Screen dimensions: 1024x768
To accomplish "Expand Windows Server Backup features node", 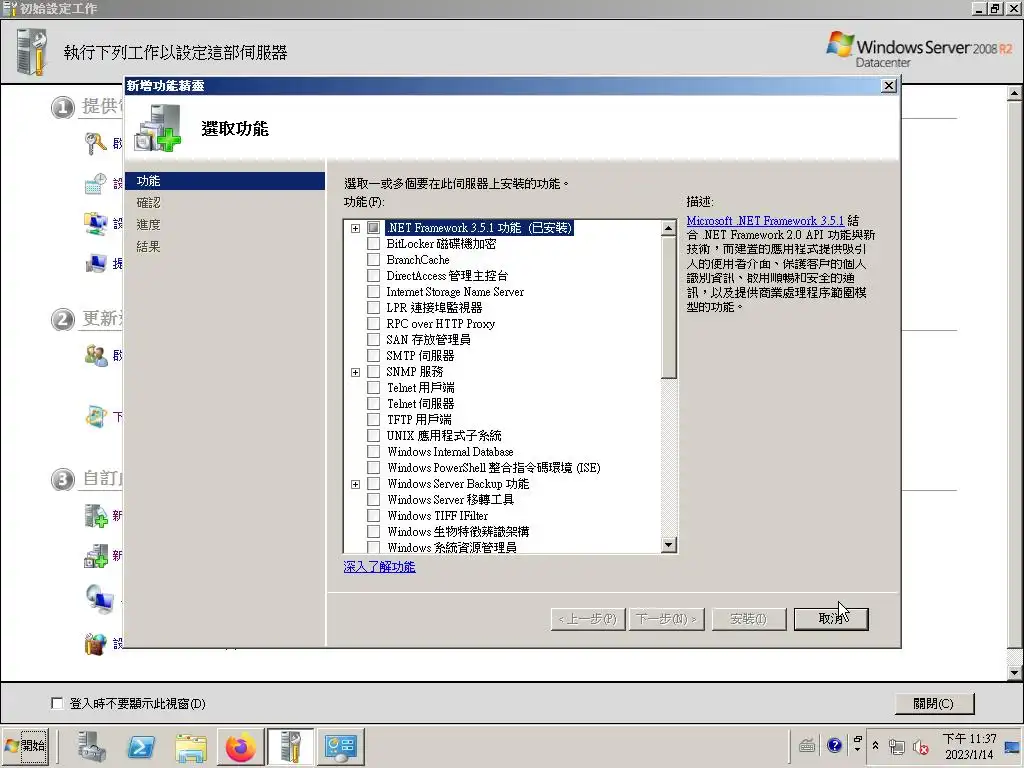I will [x=355, y=485].
